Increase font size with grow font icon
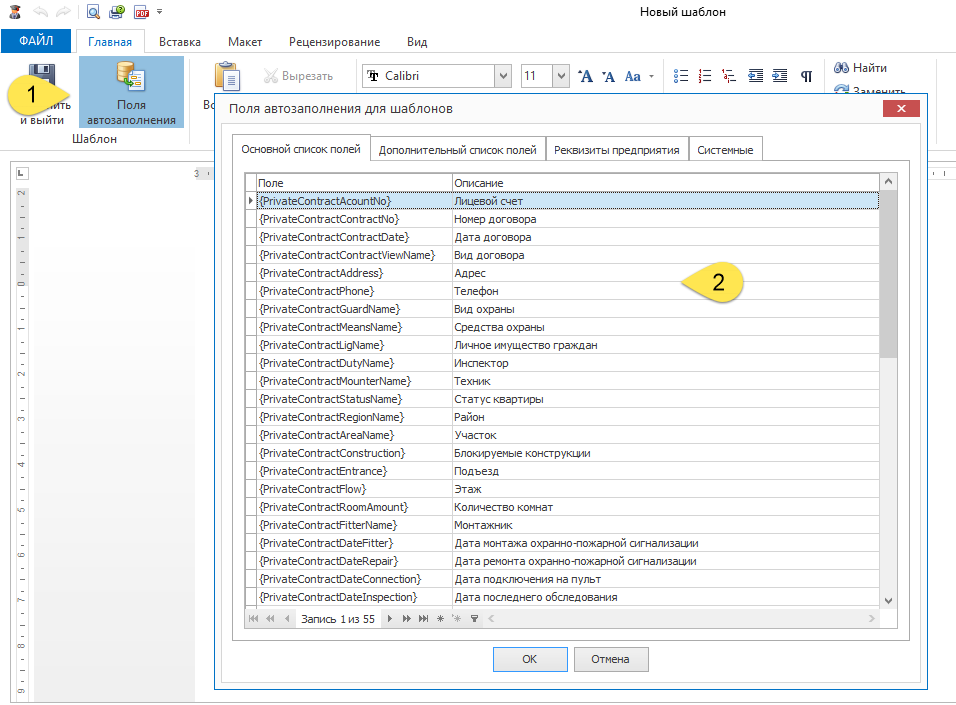Image resolution: width=956 pixels, height=705 pixels. click(x=585, y=76)
